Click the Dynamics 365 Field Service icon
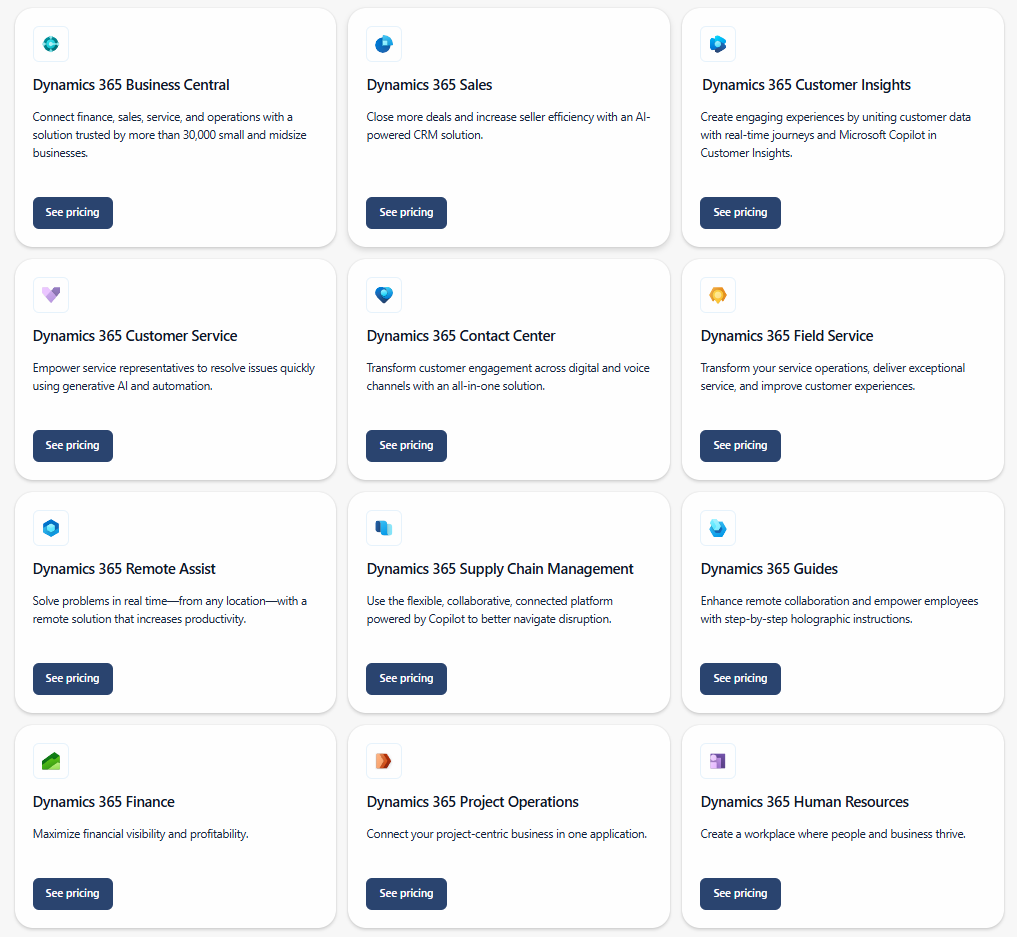Screen dimensions: 1017x937 717,295
